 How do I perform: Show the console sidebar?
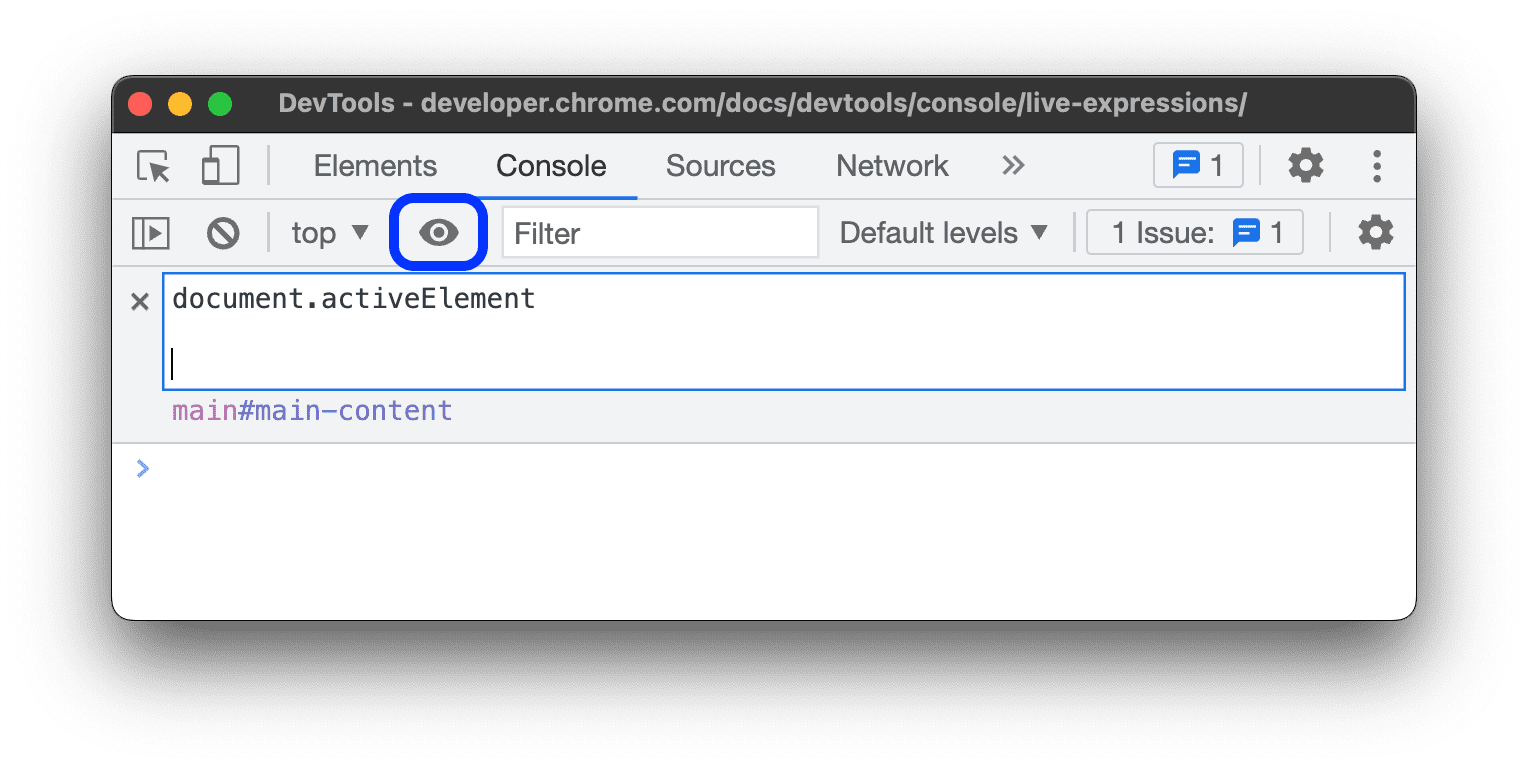pyautogui.click(x=151, y=232)
